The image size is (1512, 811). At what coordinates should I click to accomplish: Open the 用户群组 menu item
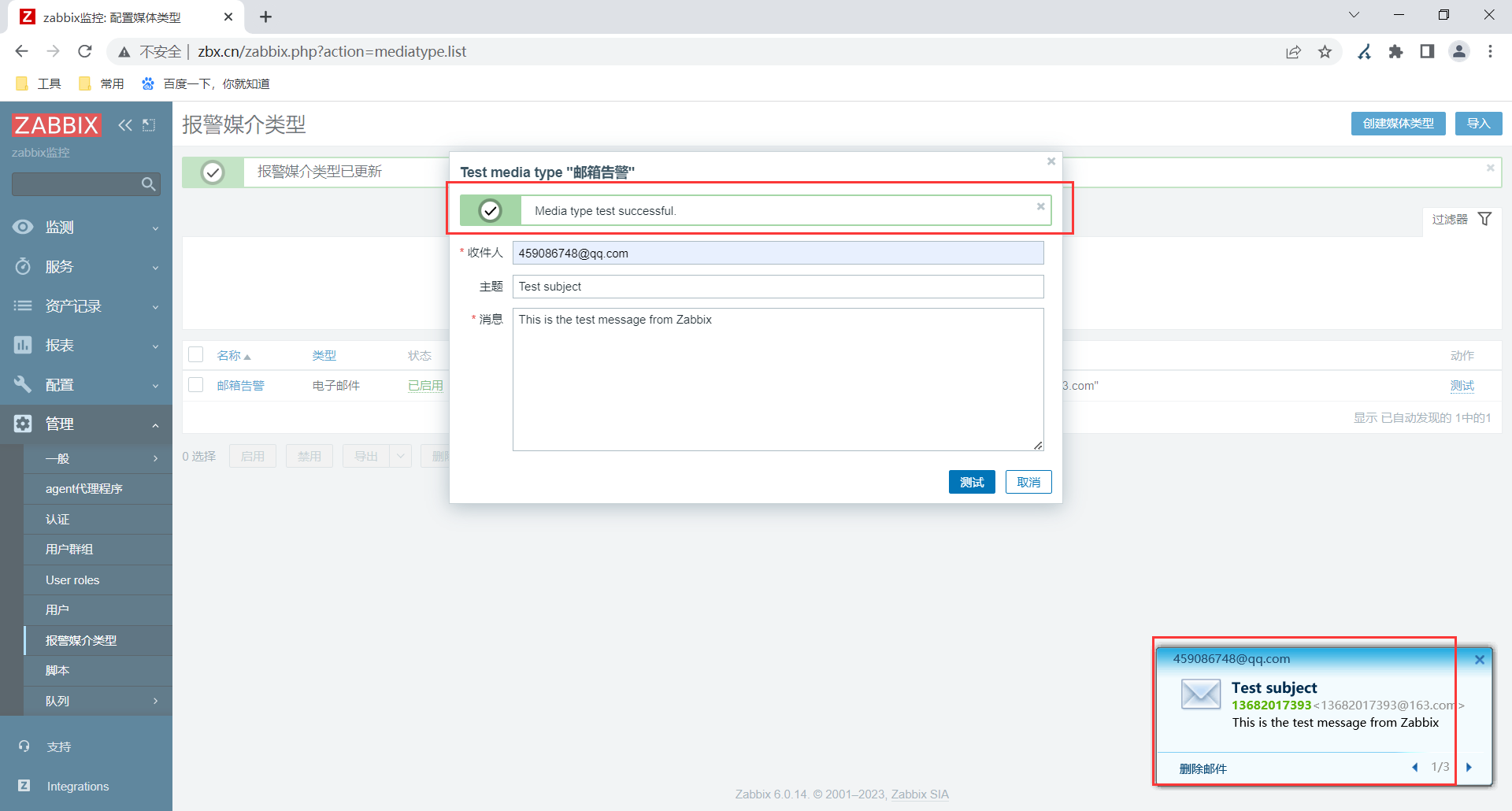pyautogui.click(x=98, y=549)
